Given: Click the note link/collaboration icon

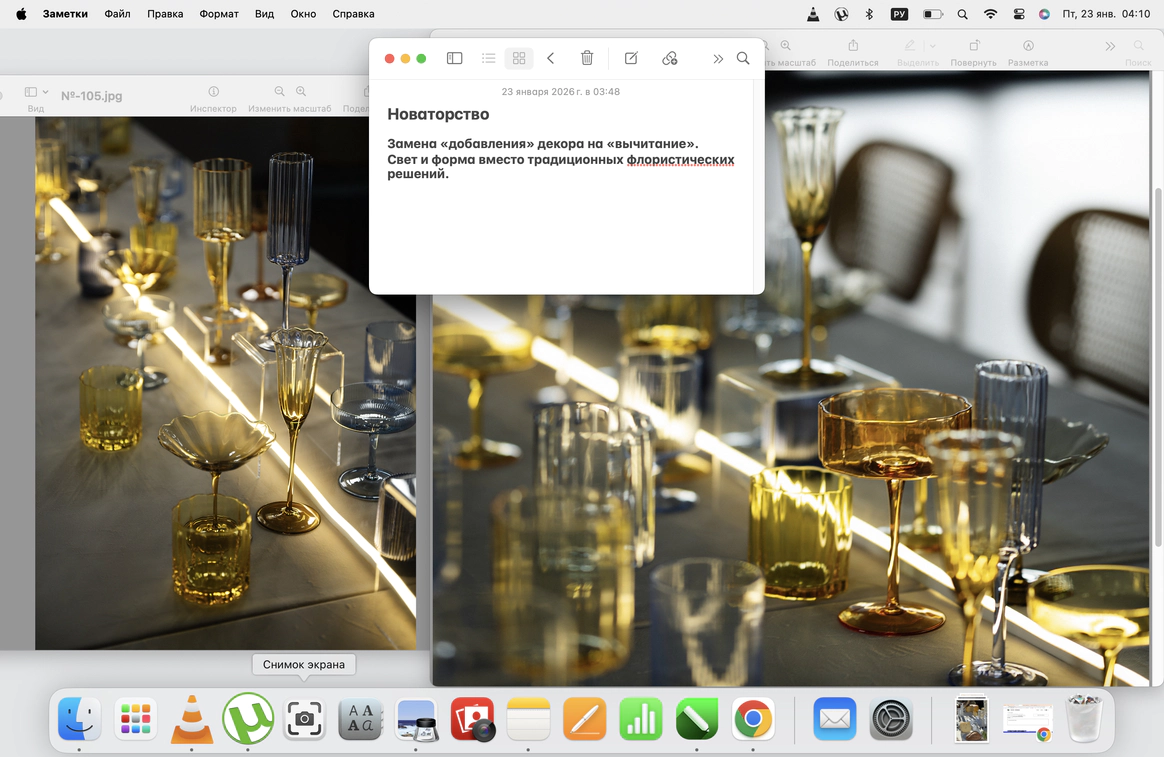Looking at the screenshot, I should 670,58.
